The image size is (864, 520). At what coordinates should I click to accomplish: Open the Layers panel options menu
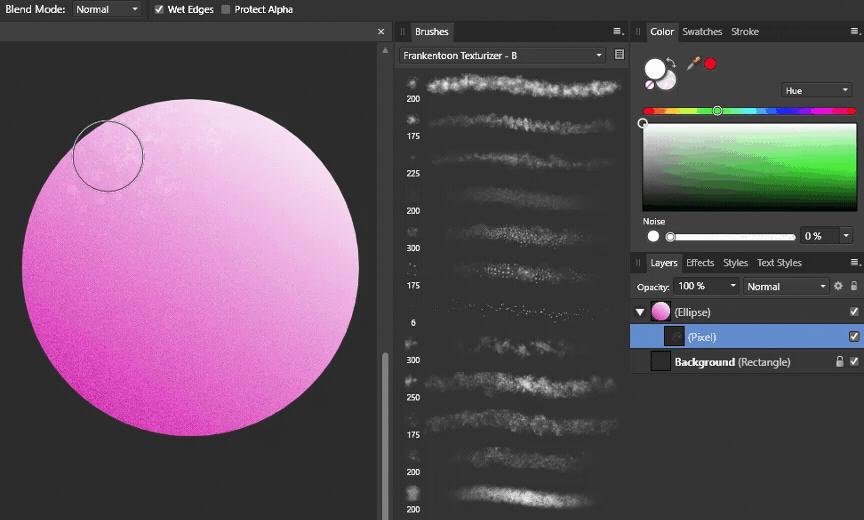856,263
